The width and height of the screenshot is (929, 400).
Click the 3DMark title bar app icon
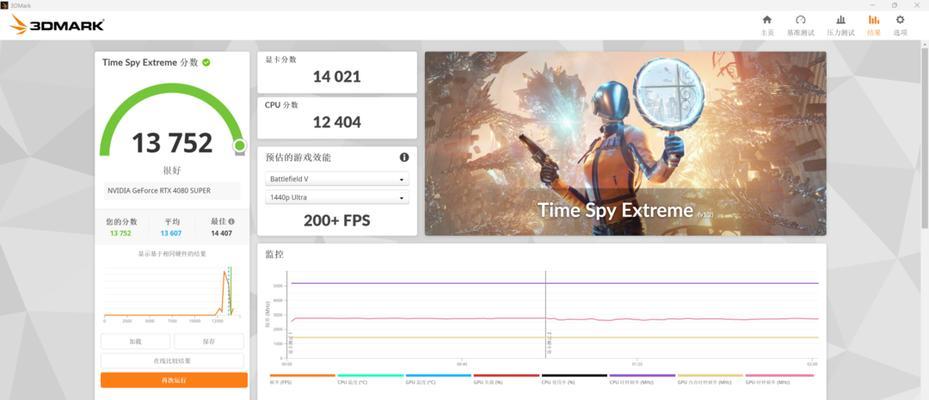click(x=5, y=5)
